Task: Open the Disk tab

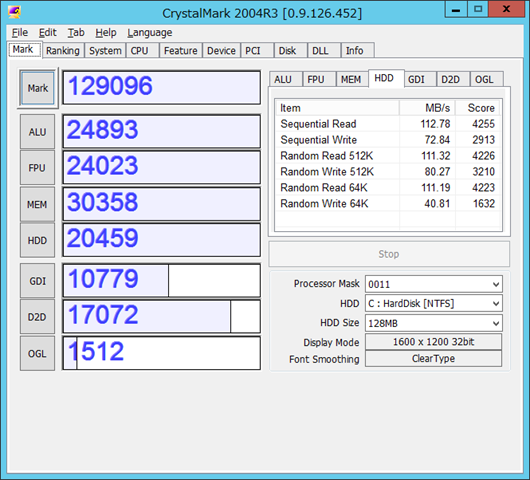Action: click(287, 51)
